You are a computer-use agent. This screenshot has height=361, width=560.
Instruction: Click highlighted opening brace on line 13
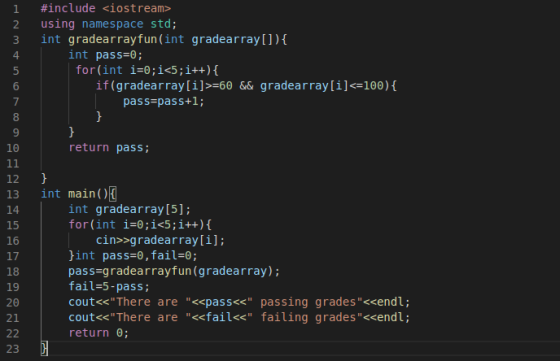(x=112, y=194)
